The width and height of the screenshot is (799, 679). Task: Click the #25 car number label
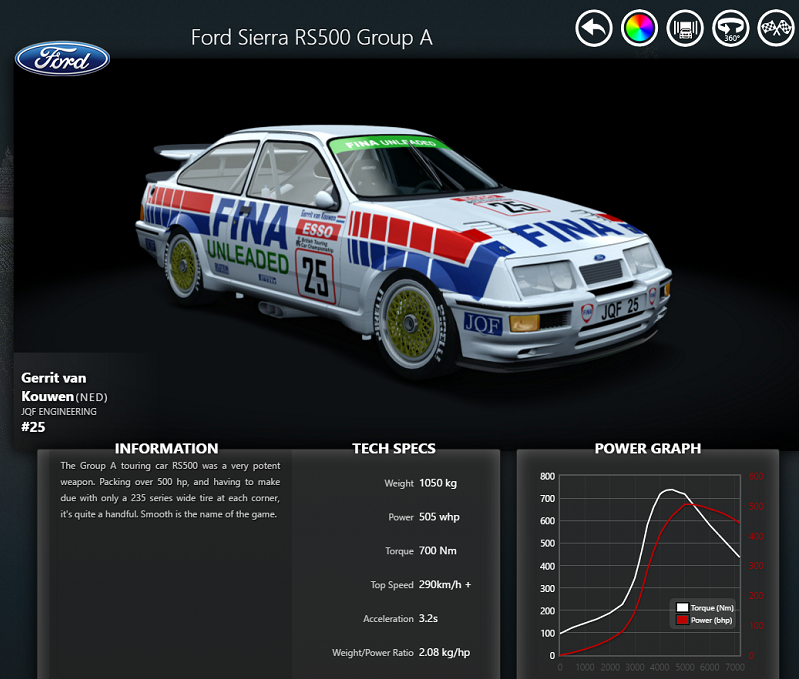[x=33, y=427]
